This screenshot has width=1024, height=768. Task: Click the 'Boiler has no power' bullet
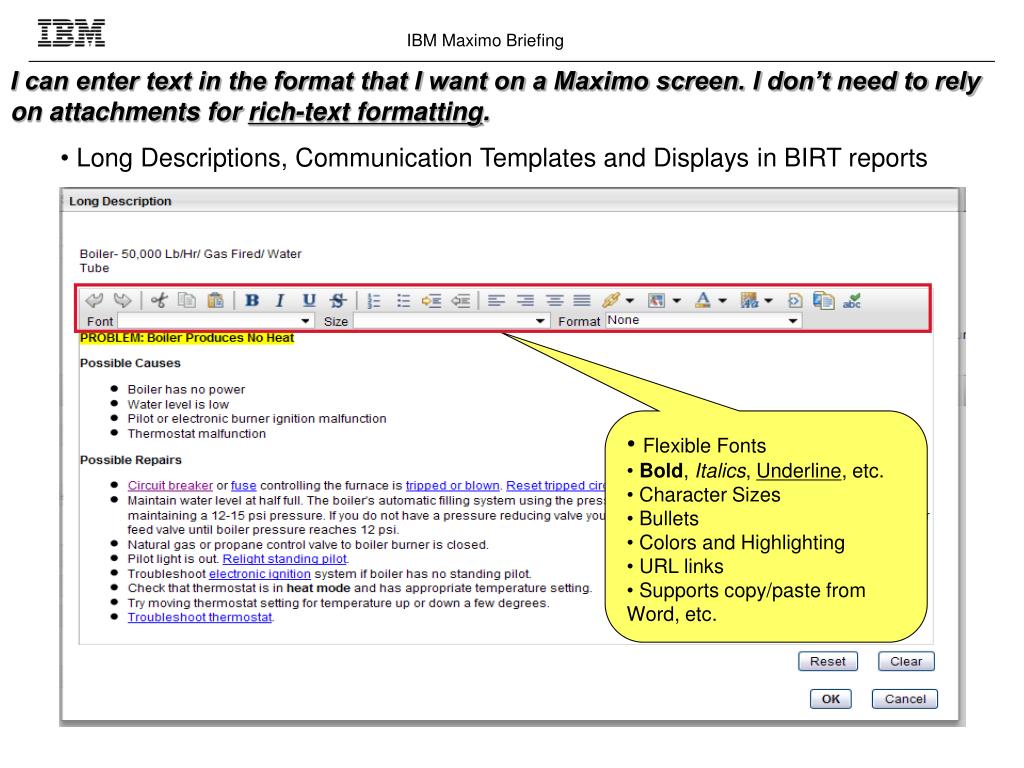(186, 390)
